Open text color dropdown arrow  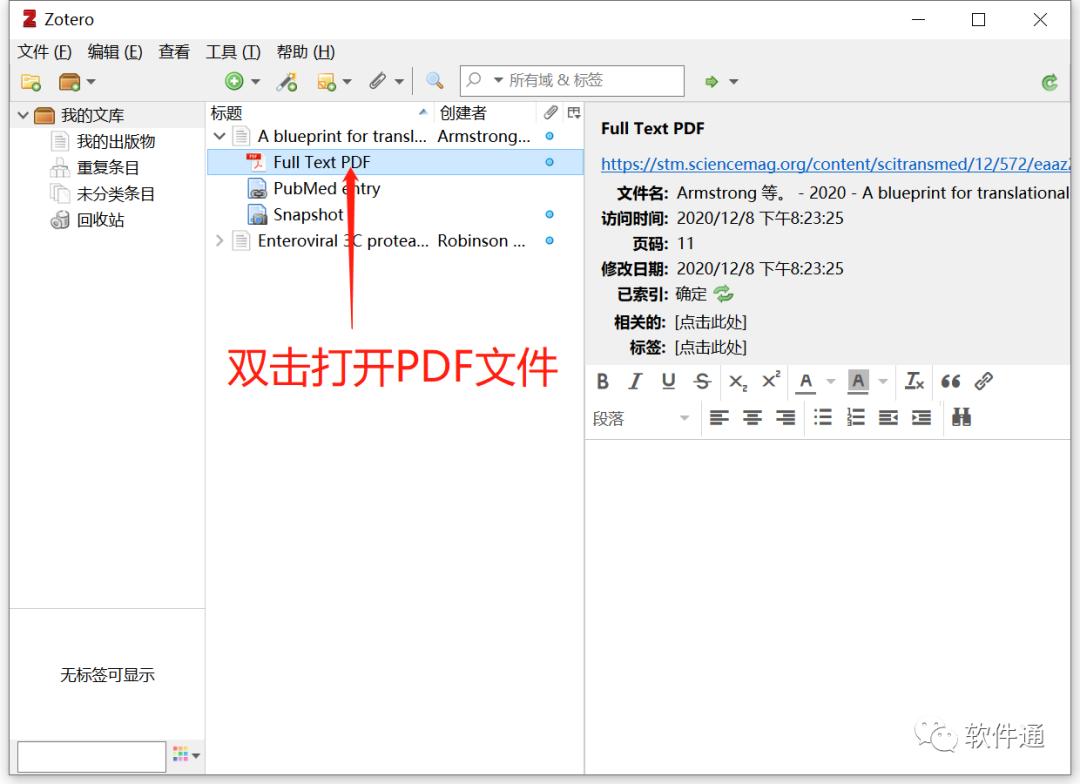[831, 381]
